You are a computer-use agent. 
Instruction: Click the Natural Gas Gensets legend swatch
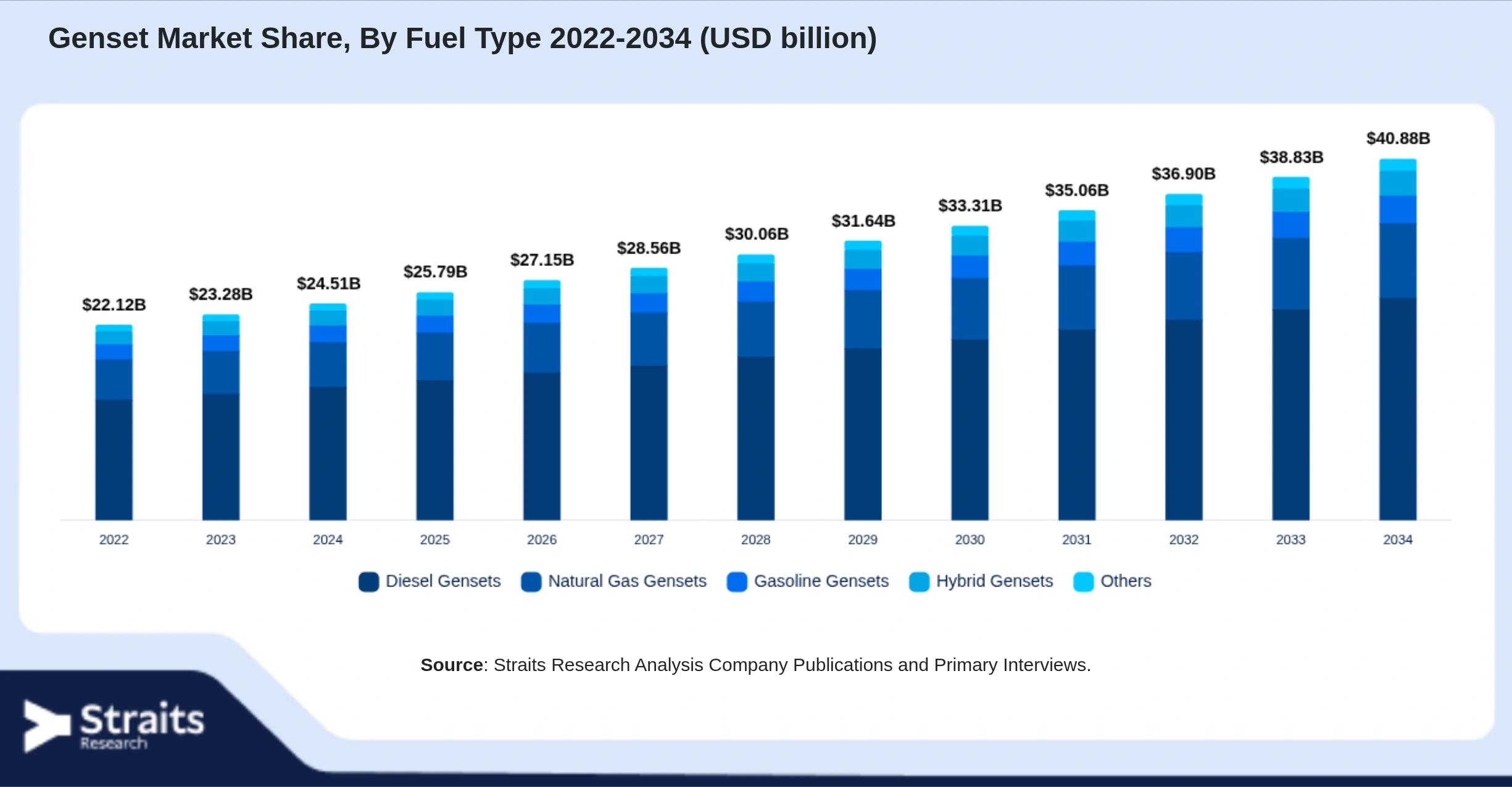click(x=531, y=582)
